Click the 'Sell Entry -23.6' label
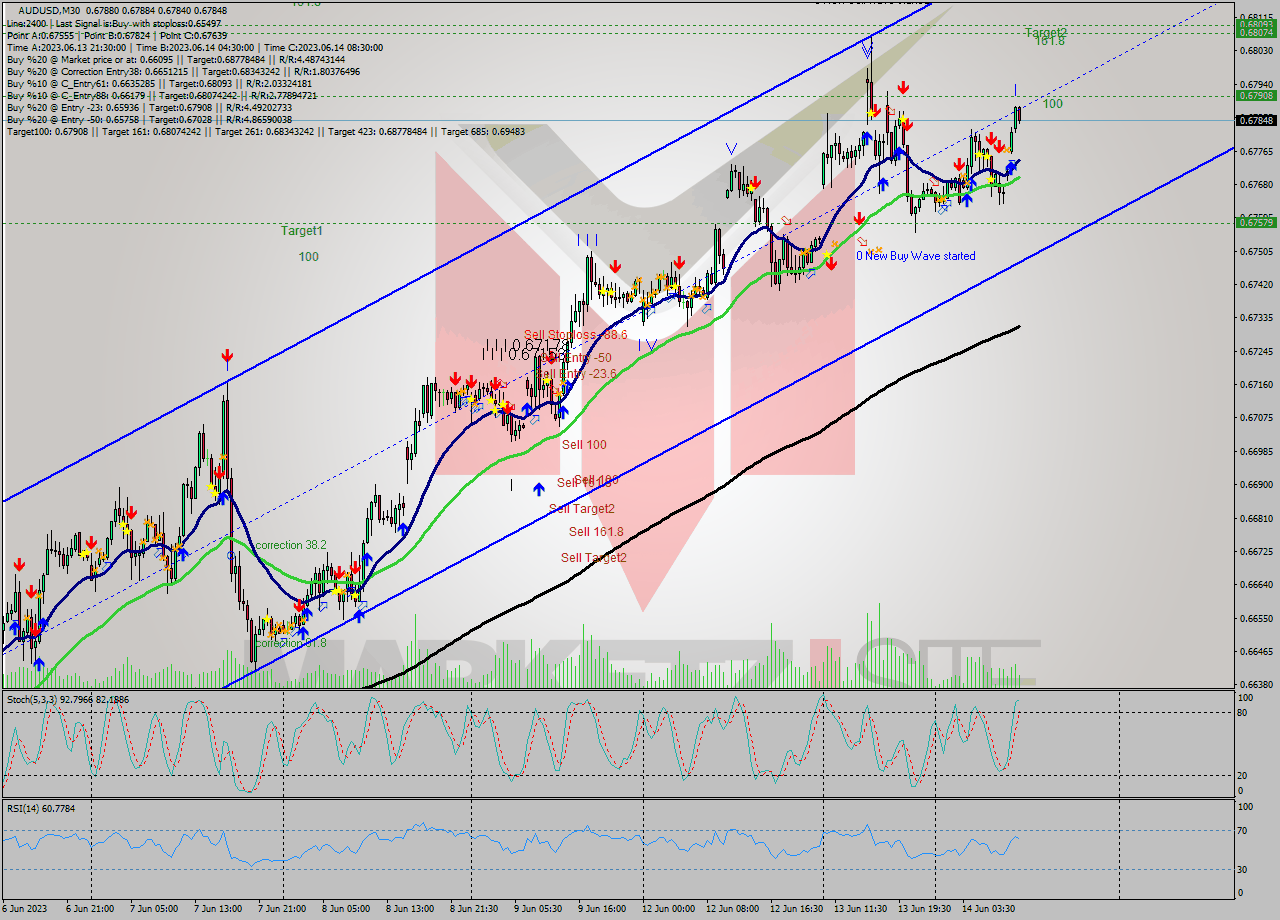The image size is (1280, 920). pos(576,374)
